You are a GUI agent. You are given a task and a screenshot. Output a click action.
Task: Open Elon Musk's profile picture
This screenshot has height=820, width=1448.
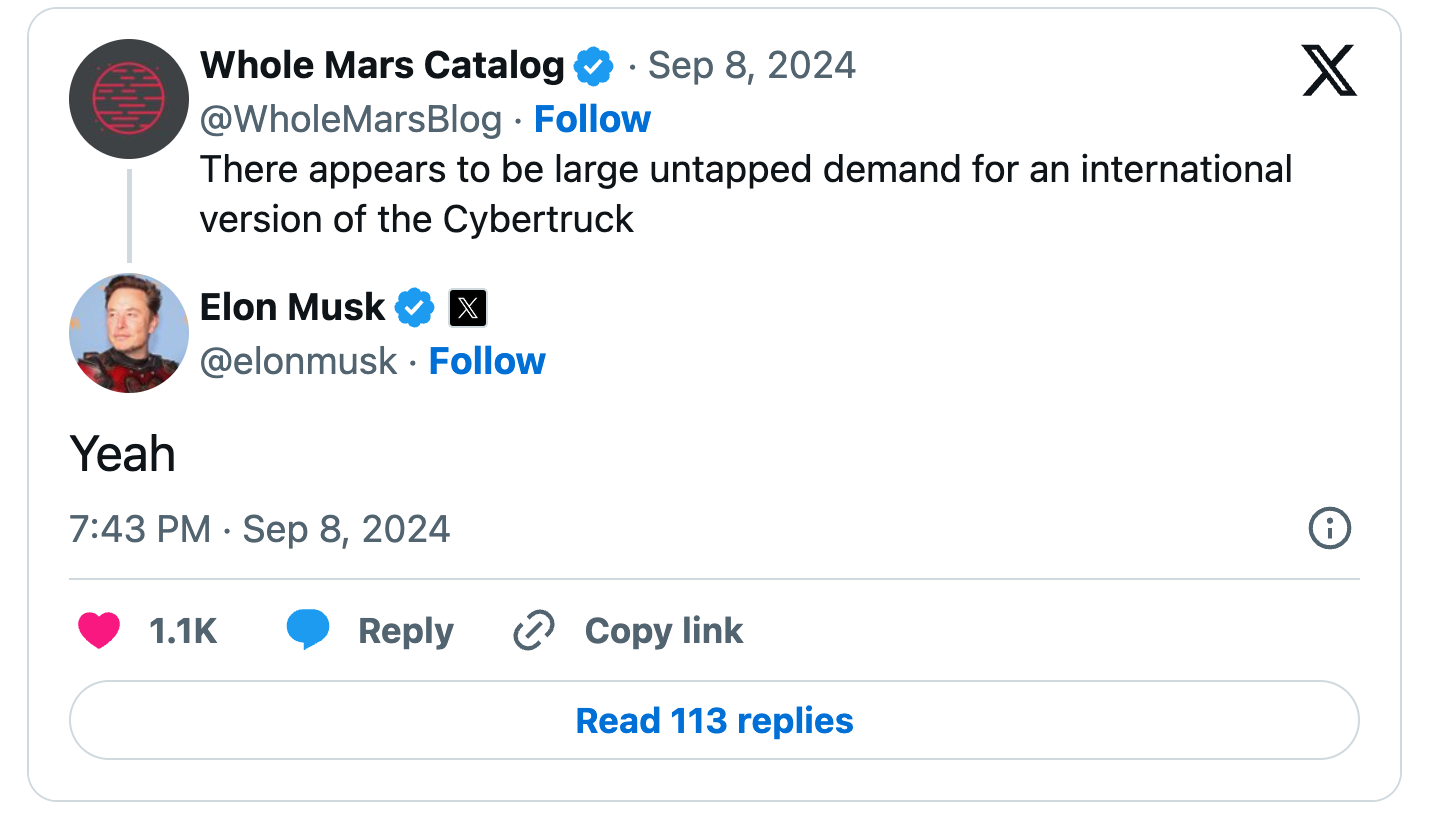(x=129, y=333)
